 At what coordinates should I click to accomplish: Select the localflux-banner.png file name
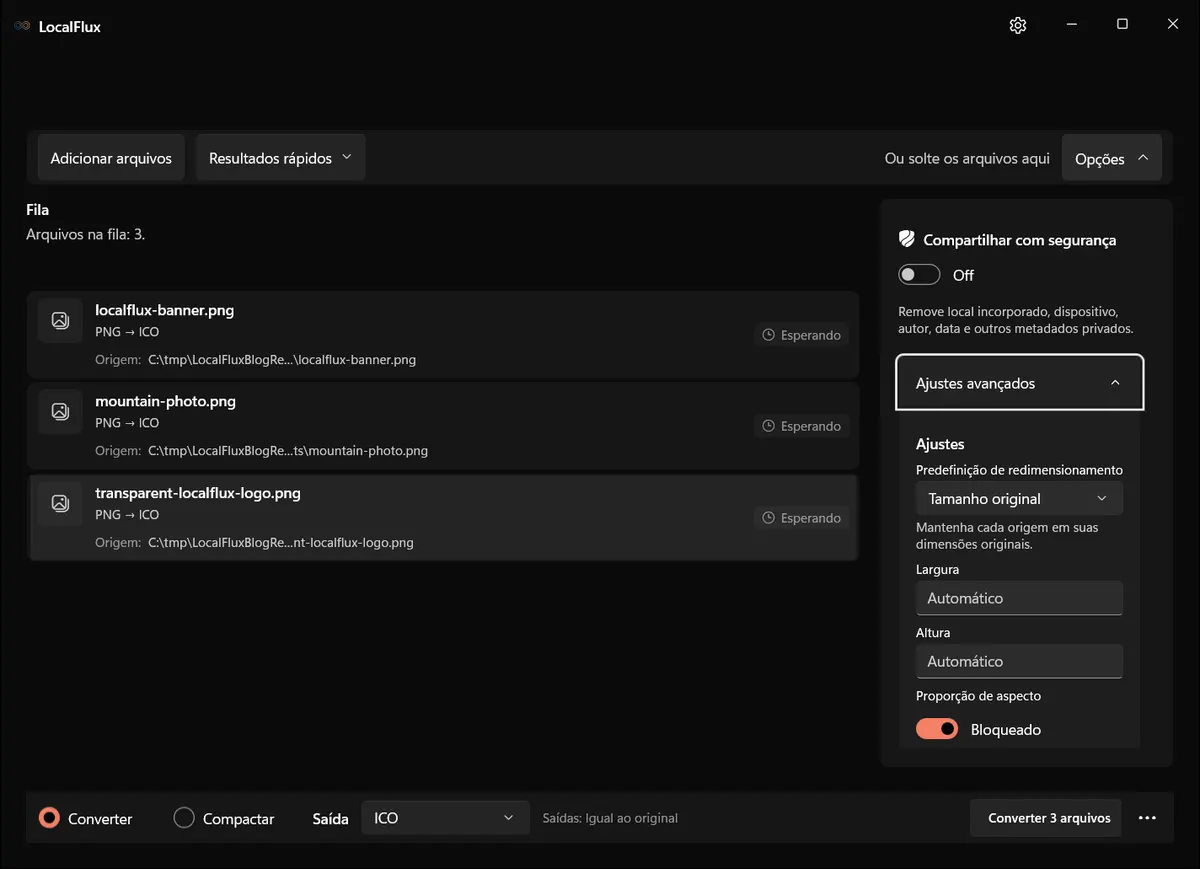coord(165,310)
